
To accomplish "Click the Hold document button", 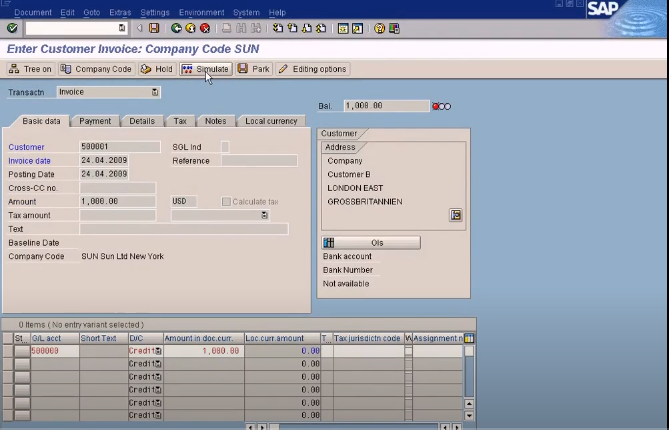I will click(x=157, y=69).
